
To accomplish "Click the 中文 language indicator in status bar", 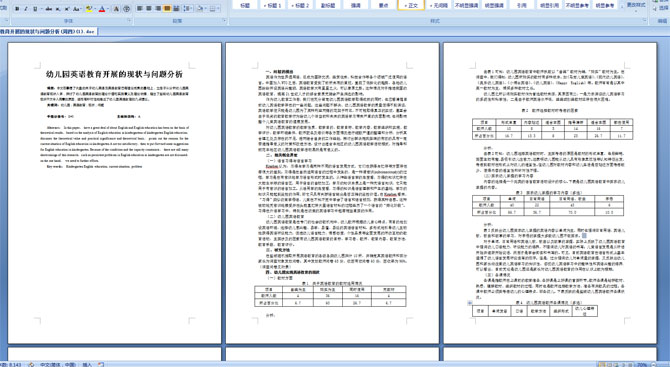I will pyautogui.click(x=58, y=364).
